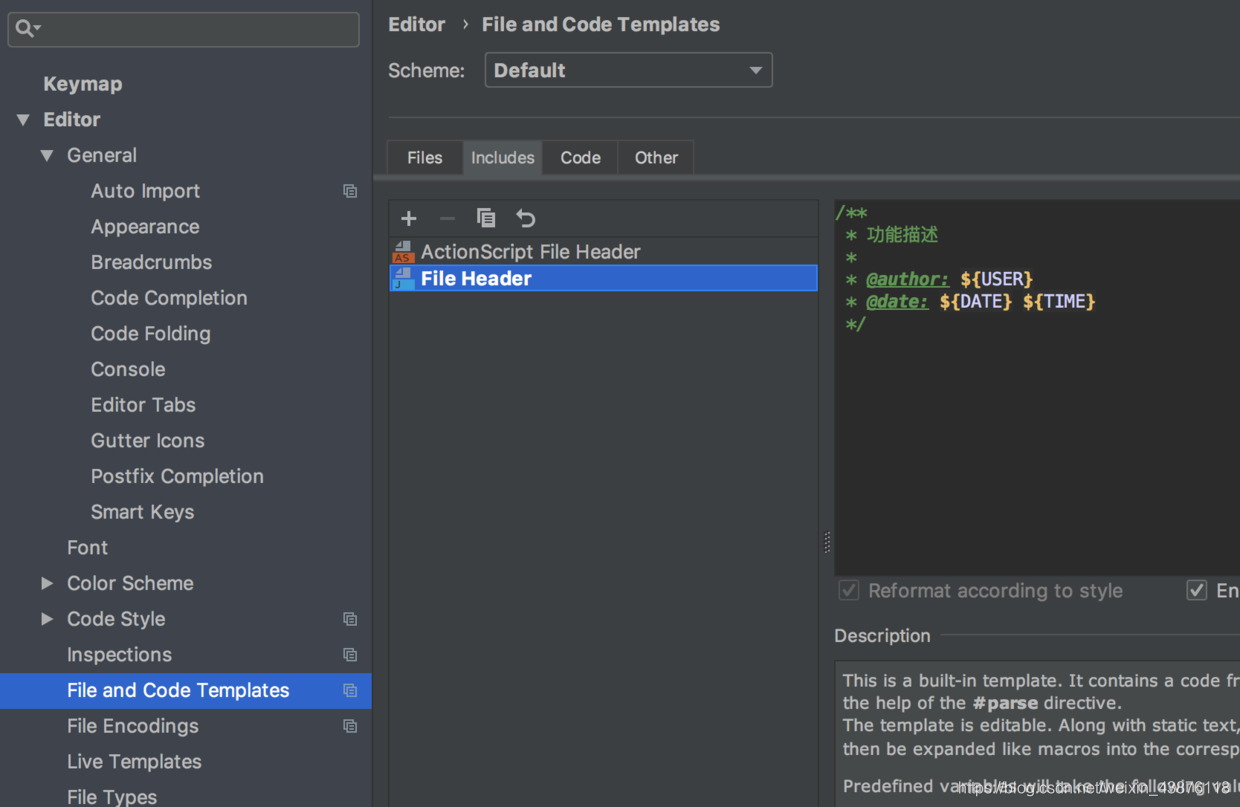Click the project-level icon beside File Encodings

350,726
